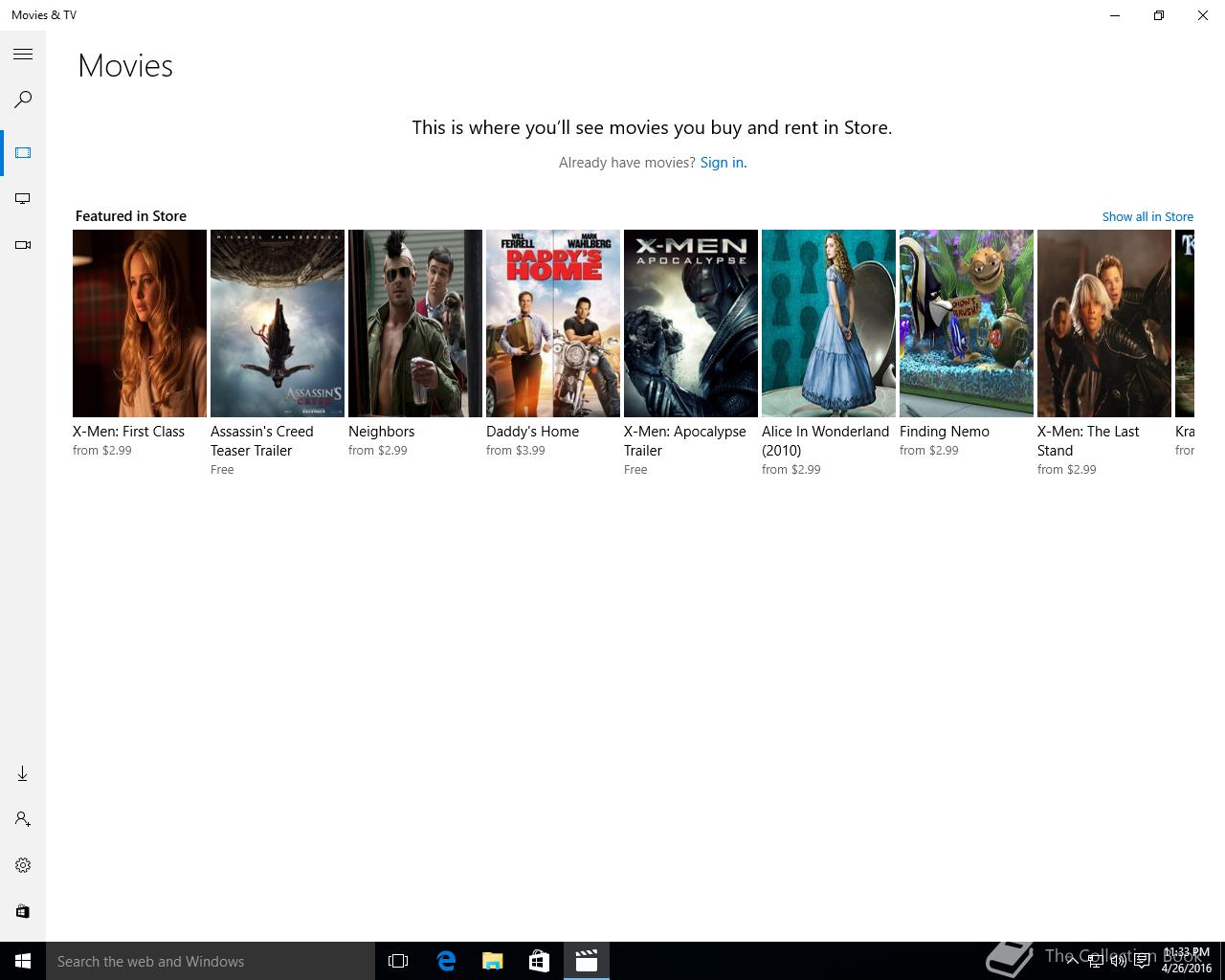Open the search magnifier in sidebar
This screenshot has height=980, width=1225.
23,100
